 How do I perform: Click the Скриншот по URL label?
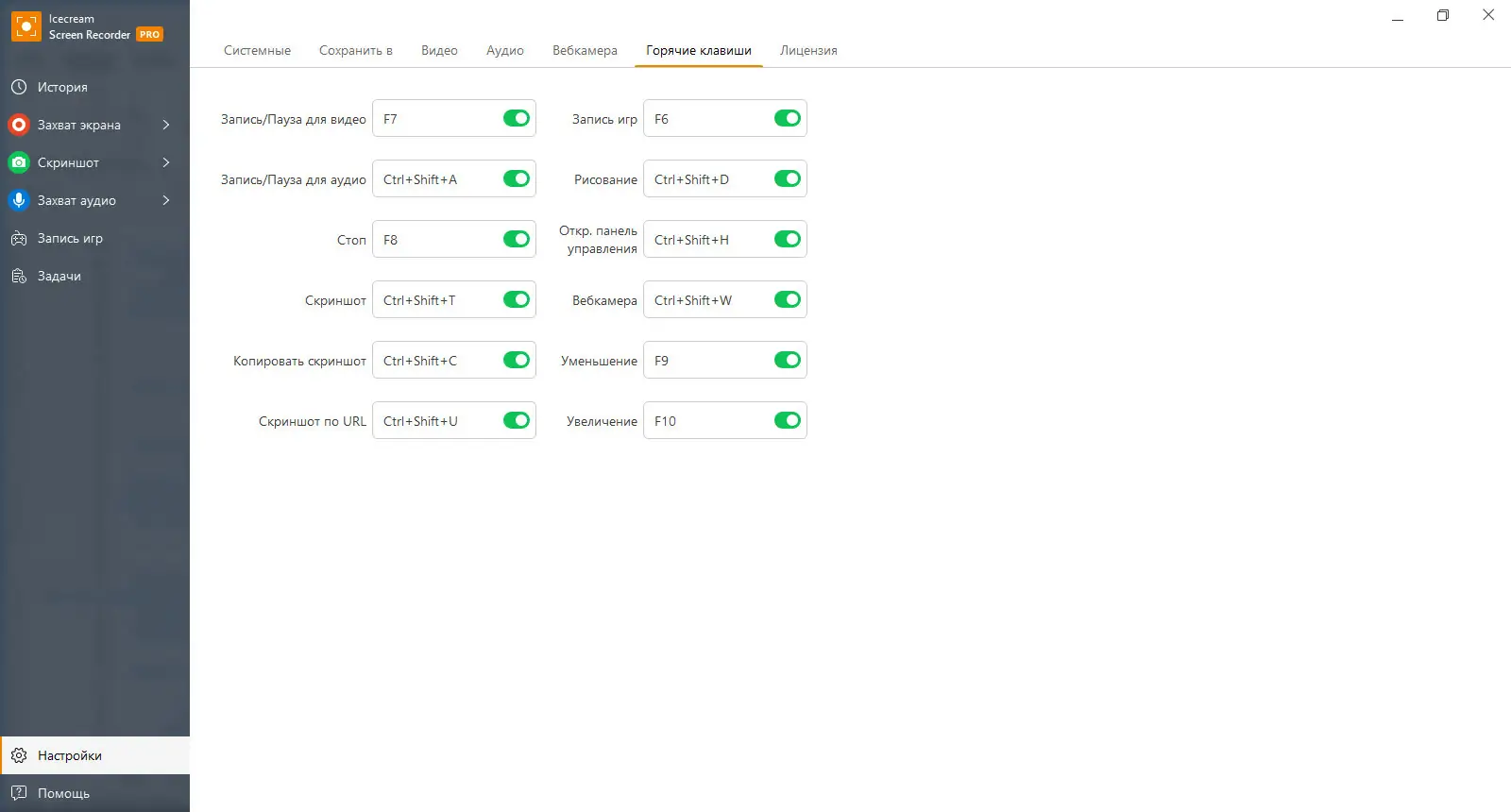pyautogui.click(x=313, y=421)
